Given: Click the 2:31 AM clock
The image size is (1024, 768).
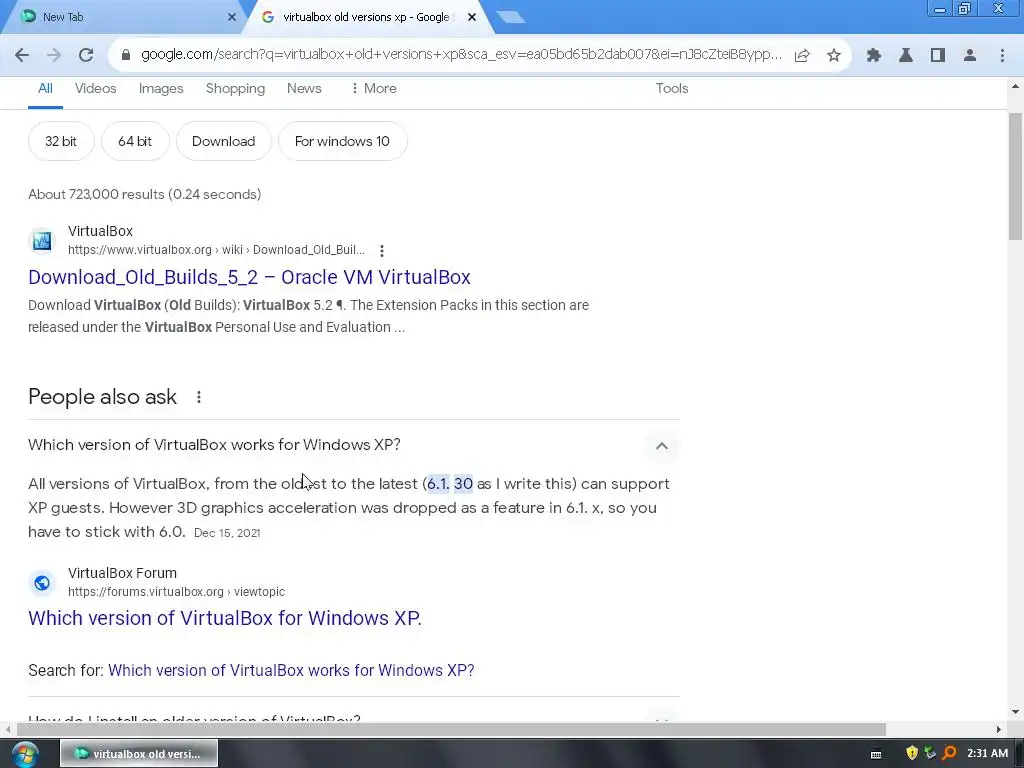Looking at the screenshot, I should (x=987, y=754).
